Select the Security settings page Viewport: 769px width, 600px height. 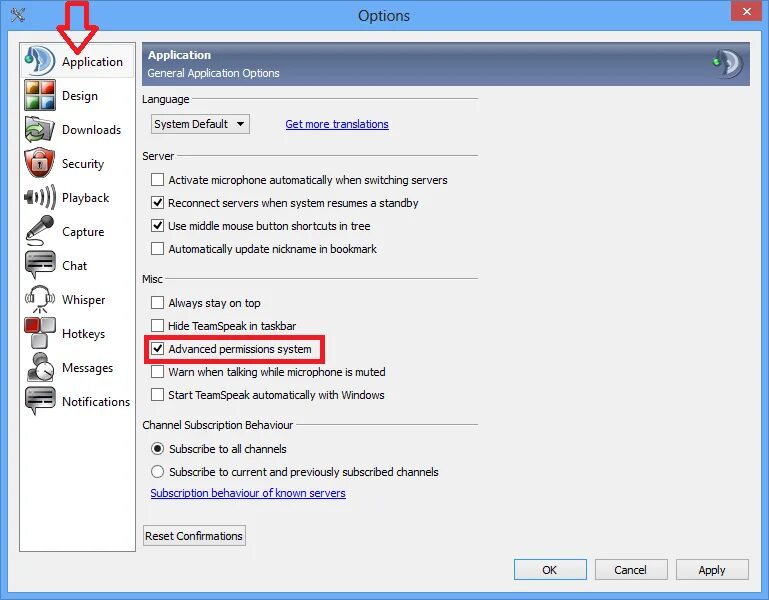(x=77, y=163)
